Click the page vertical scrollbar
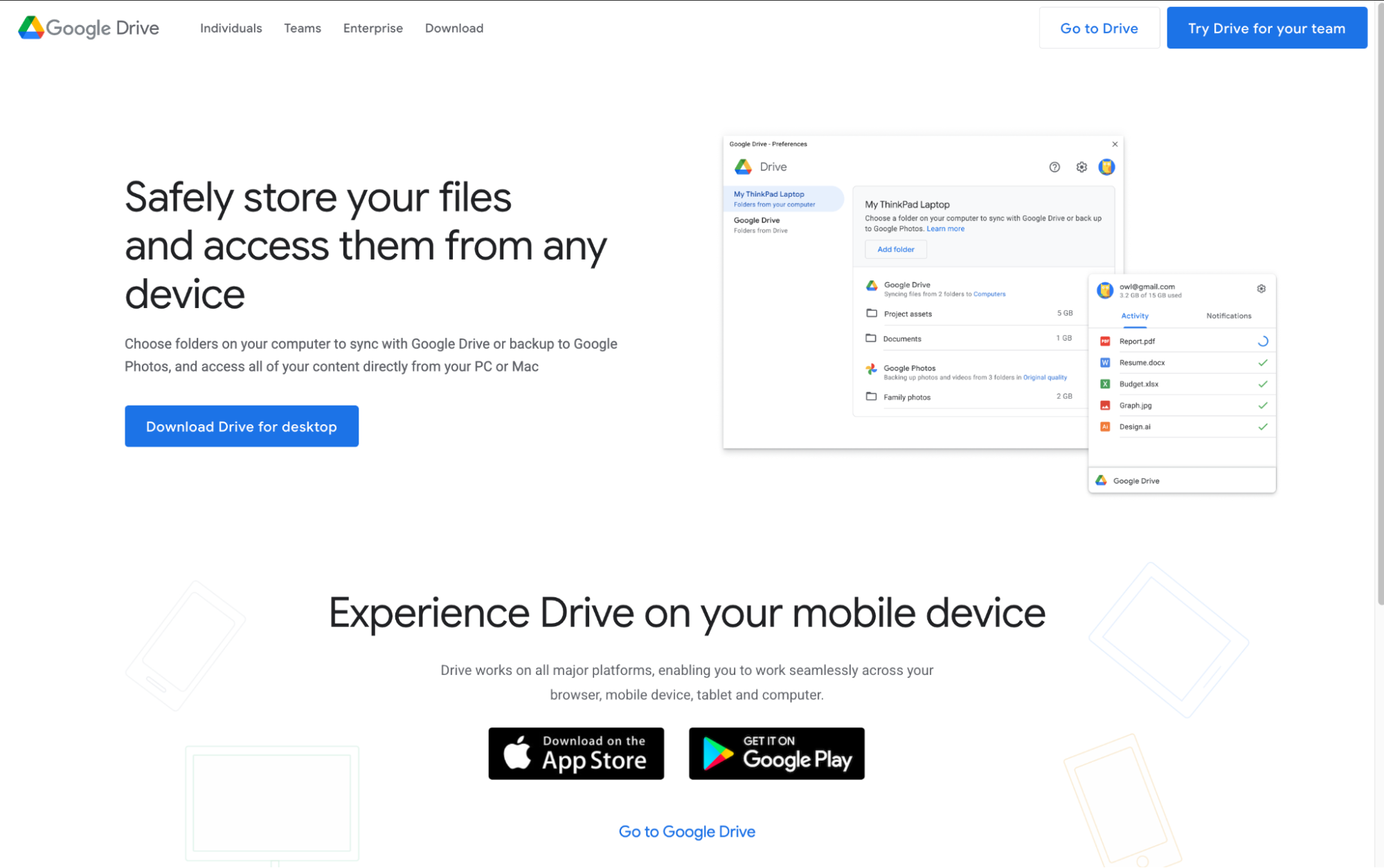This screenshot has width=1384, height=868. point(1379,305)
